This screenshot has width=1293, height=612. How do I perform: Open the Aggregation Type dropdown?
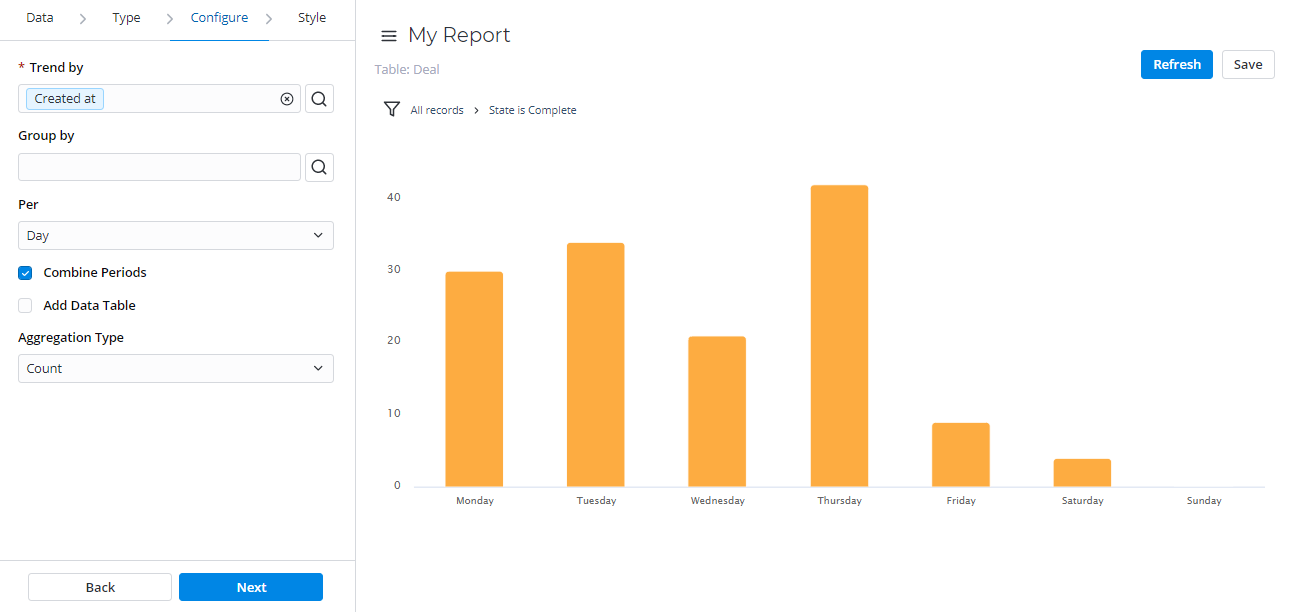[x=175, y=369]
